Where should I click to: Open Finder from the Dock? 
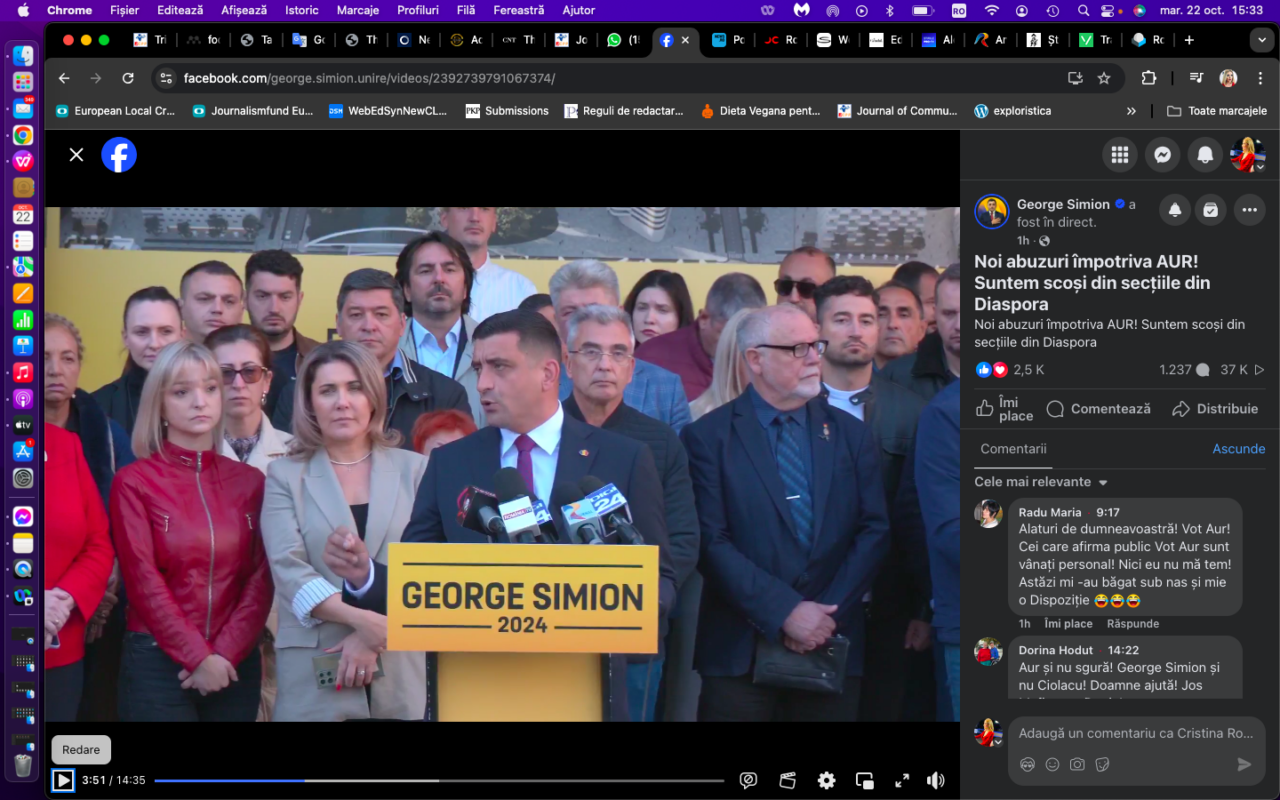pyautogui.click(x=22, y=56)
